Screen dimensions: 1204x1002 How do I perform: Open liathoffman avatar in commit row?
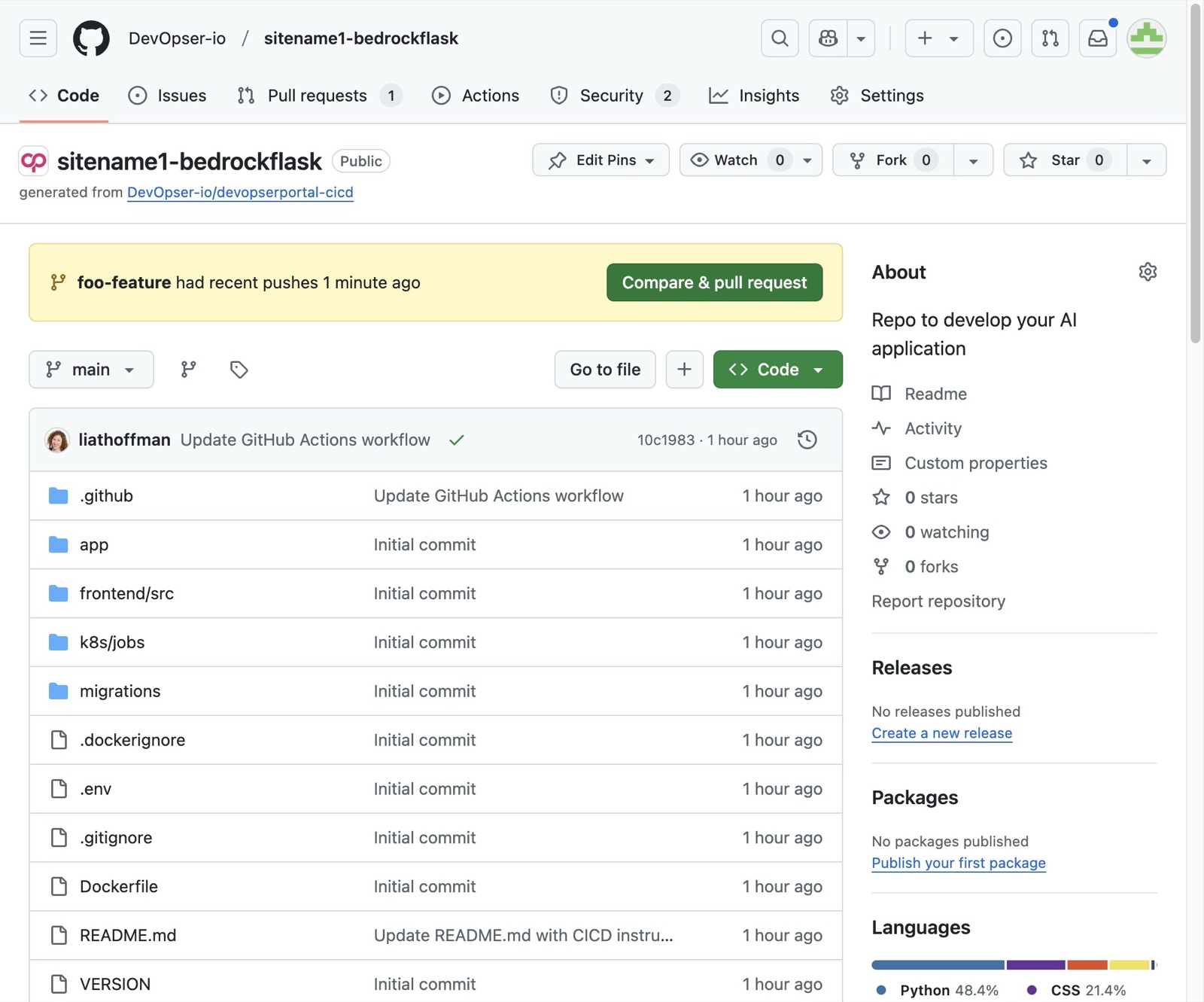pos(57,440)
